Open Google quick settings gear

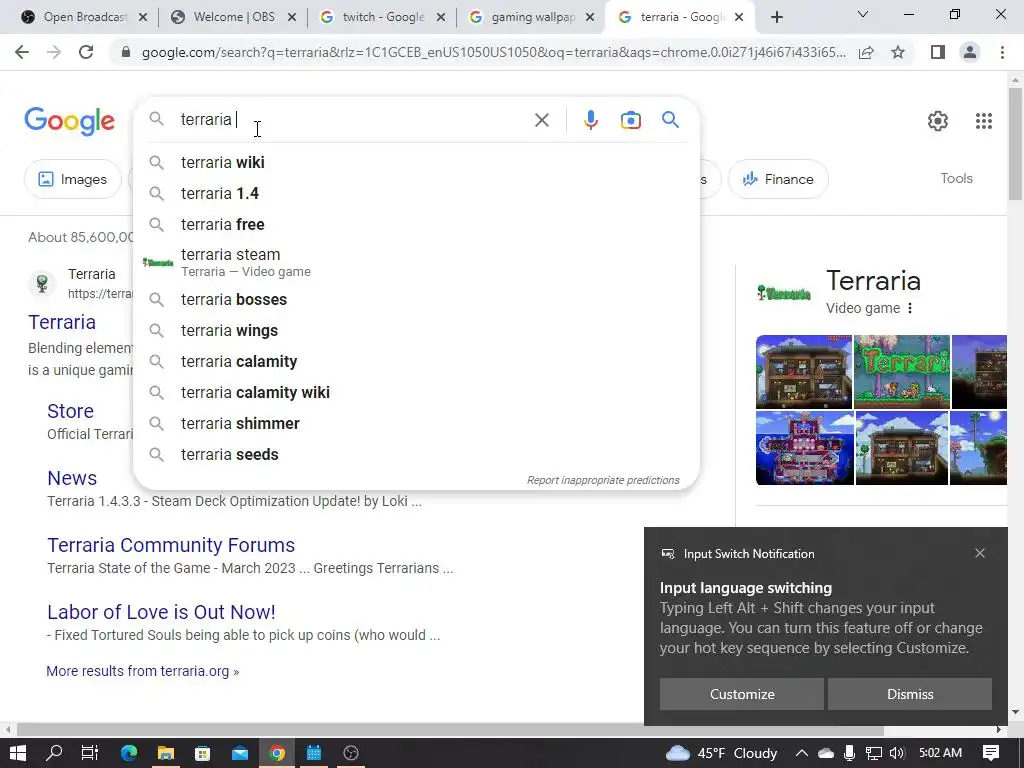click(x=938, y=121)
